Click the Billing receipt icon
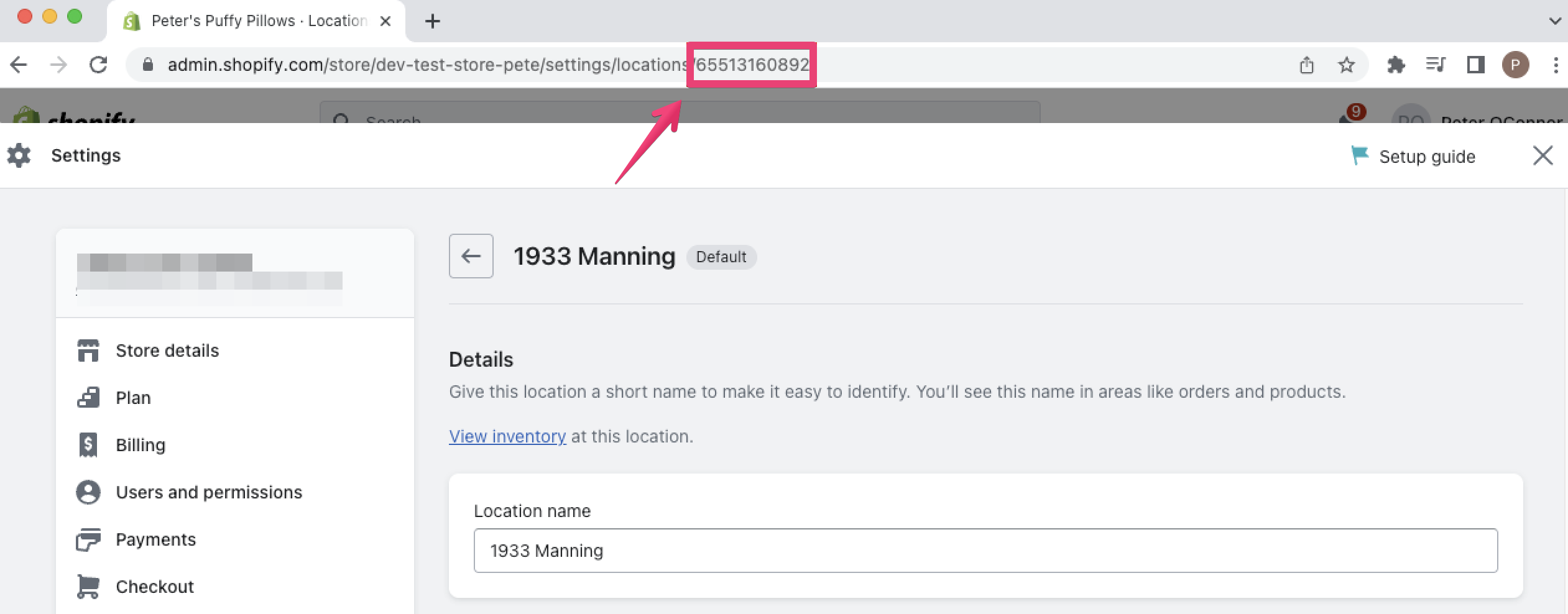This screenshot has height=614, width=1568. pos(88,445)
